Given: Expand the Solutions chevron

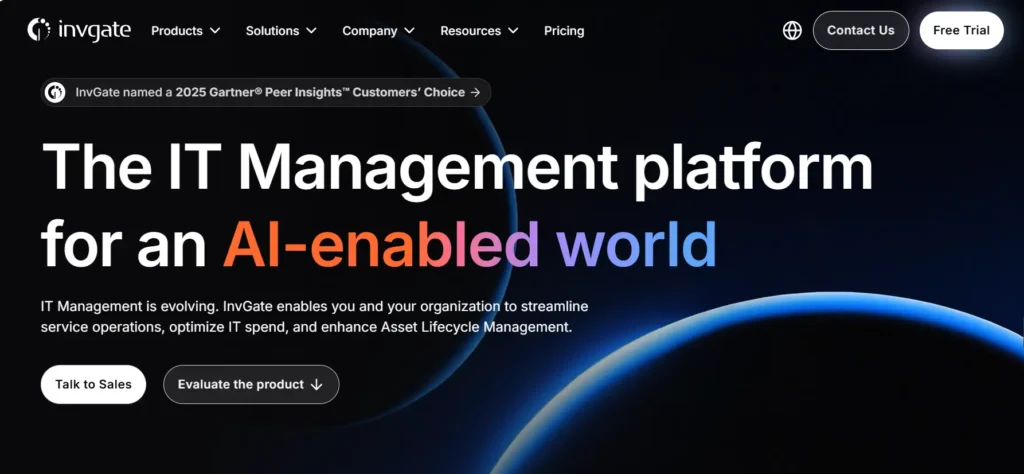Looking at the screenshot, I should (x=311, y=31).
